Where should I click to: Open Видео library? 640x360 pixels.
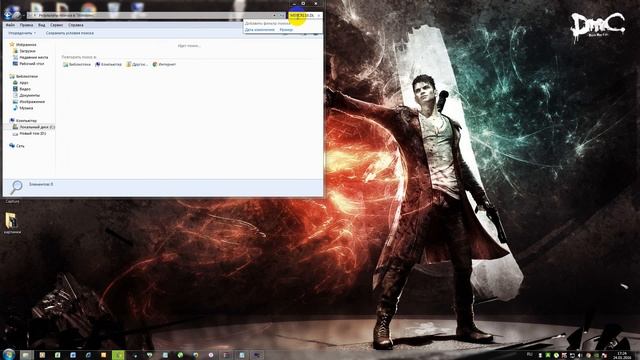coord(25,89)
